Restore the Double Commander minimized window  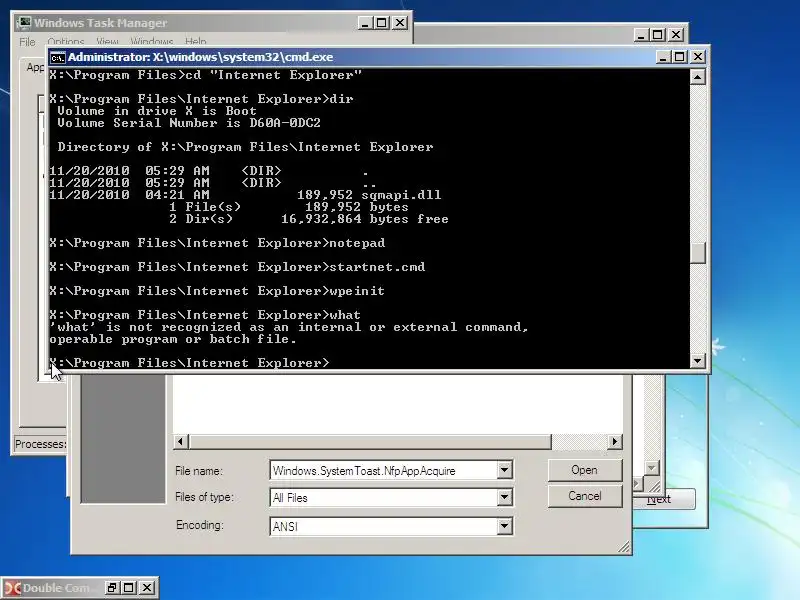112,588
